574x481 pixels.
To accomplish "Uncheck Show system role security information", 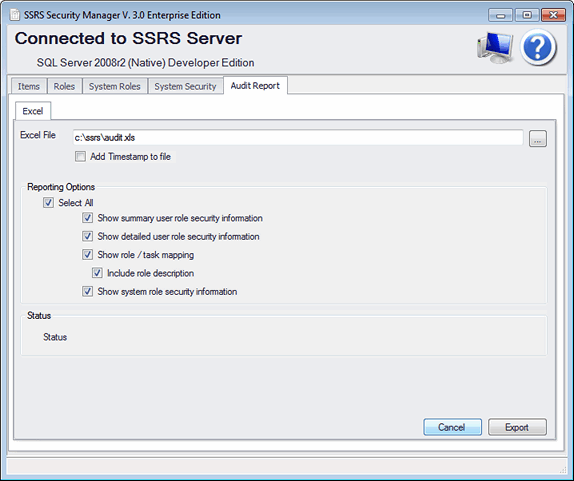I will (87, 292).
